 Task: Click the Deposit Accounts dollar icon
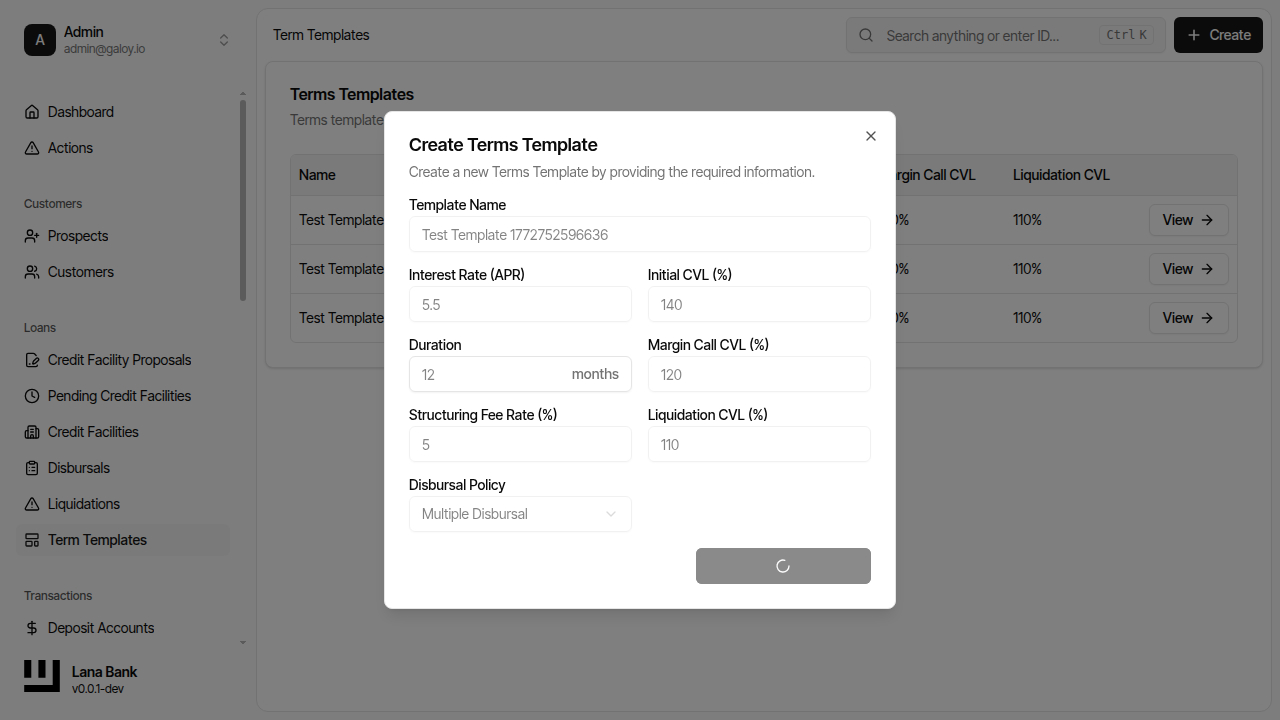(31, 627)
